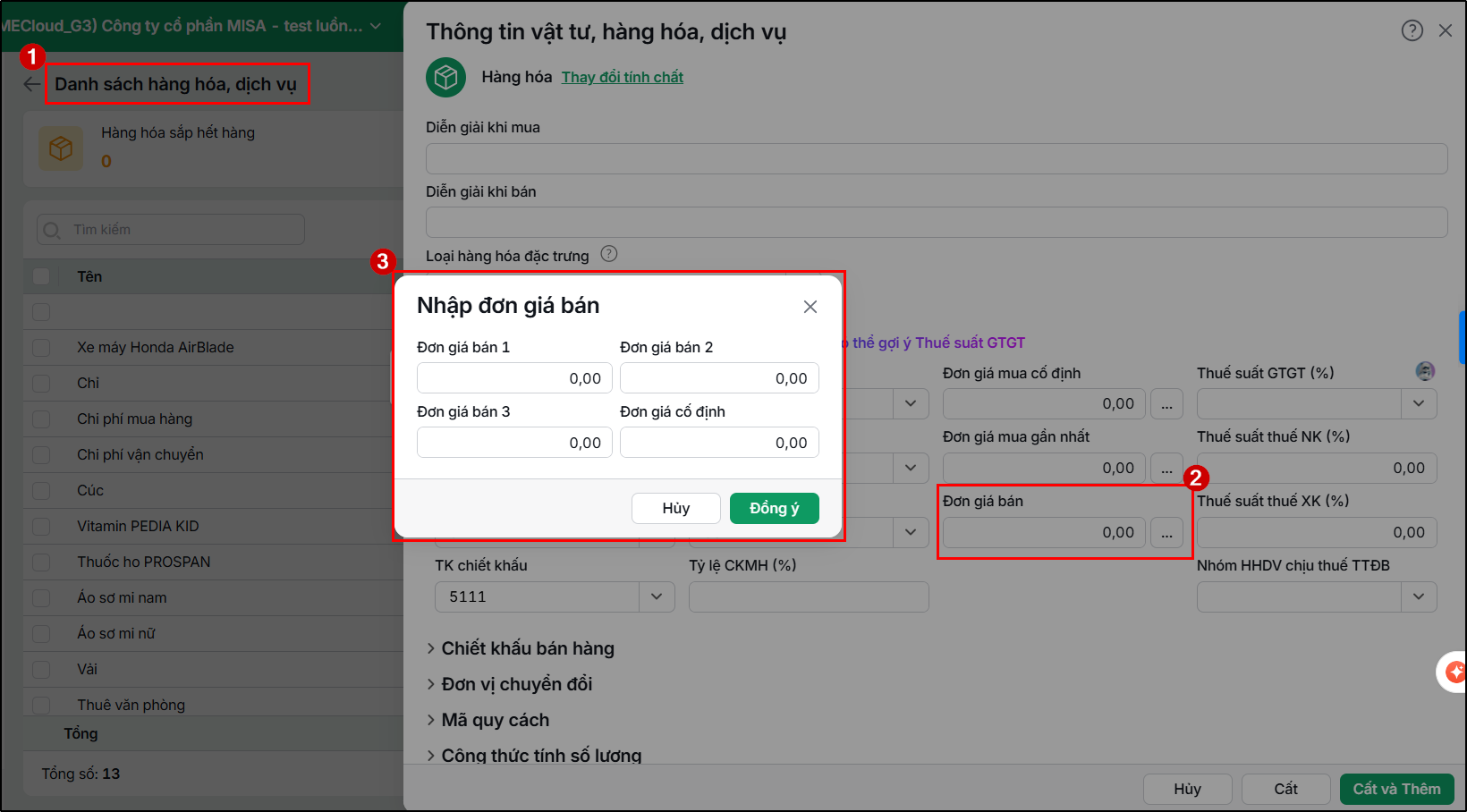Click the Đơn giá bán 1 input field
Viewport: 1467px width, 812px height.
514,378
